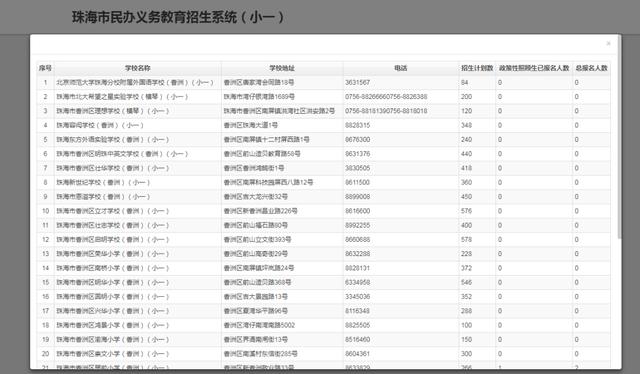Click phone number 8632288

(x=358, y=254)
